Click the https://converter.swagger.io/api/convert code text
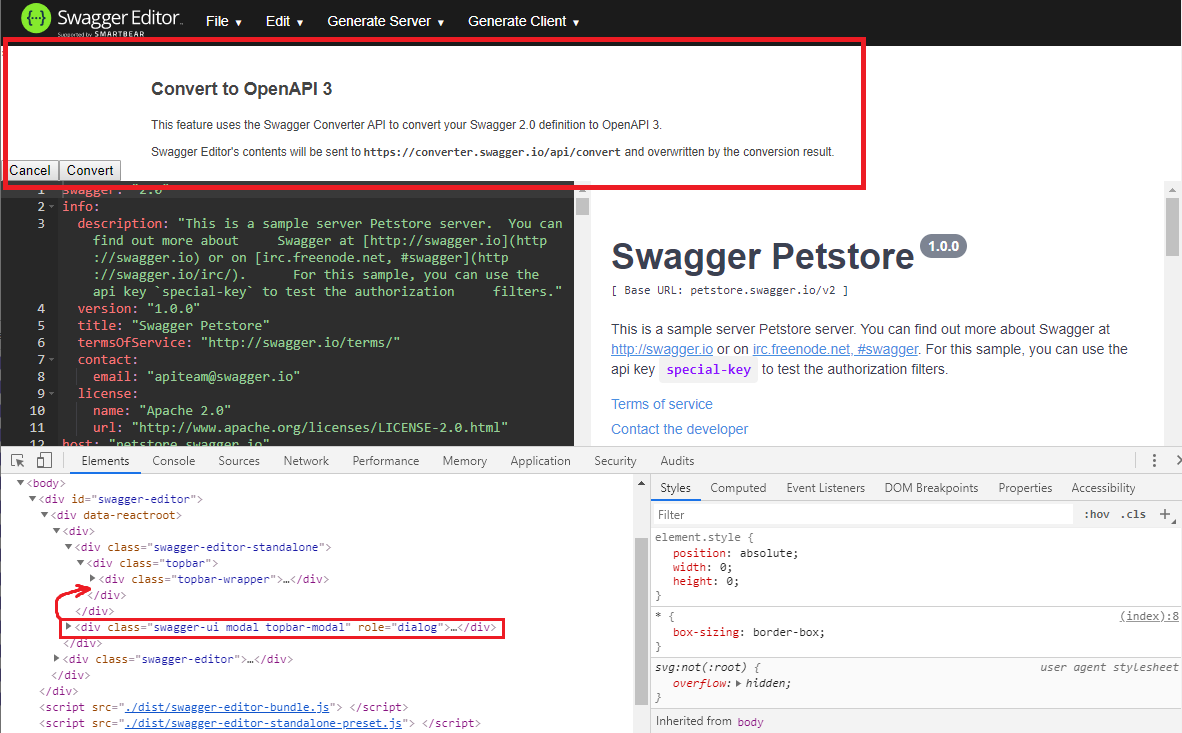This screenshot has height=733, width=1182. click(491, 152)
